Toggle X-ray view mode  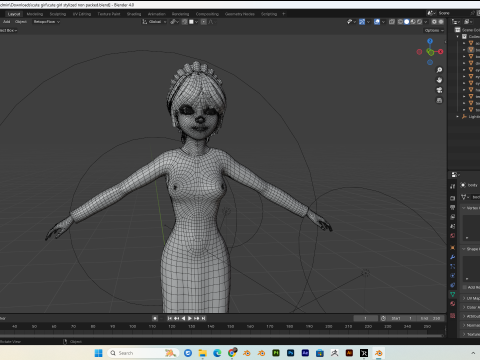point(392,22)
